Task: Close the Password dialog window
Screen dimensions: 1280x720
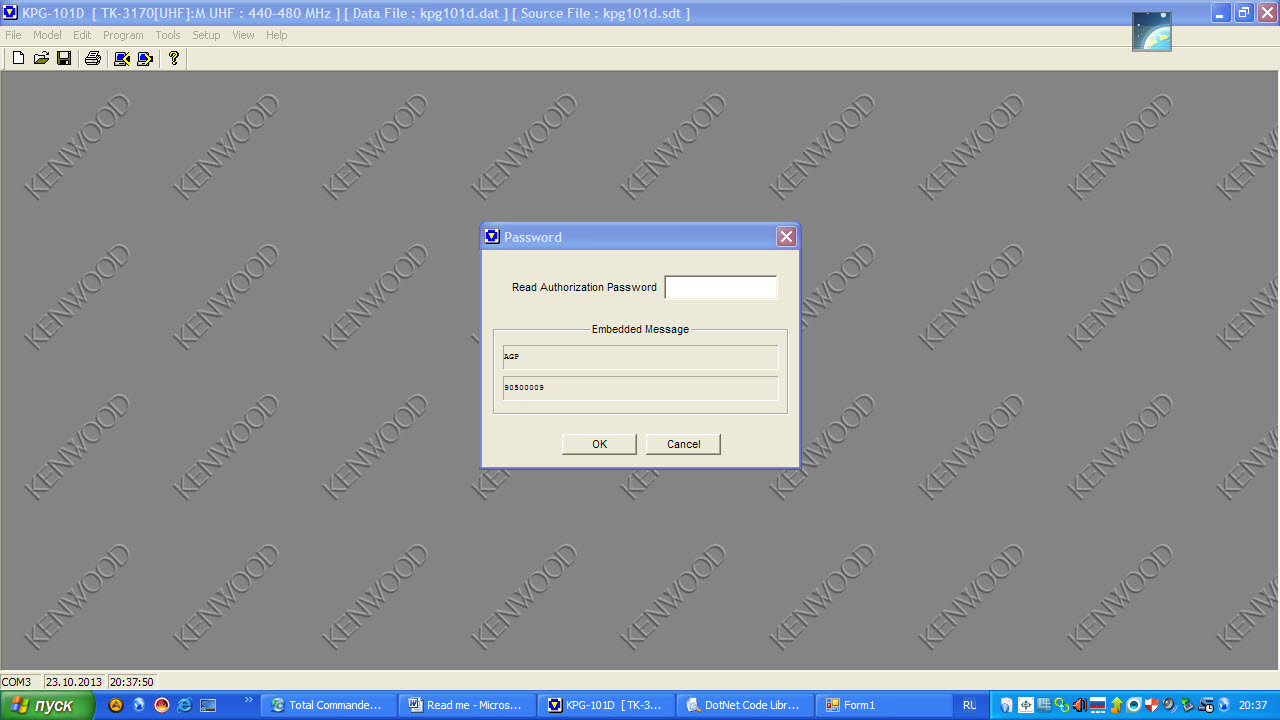Action: point(786,237)
